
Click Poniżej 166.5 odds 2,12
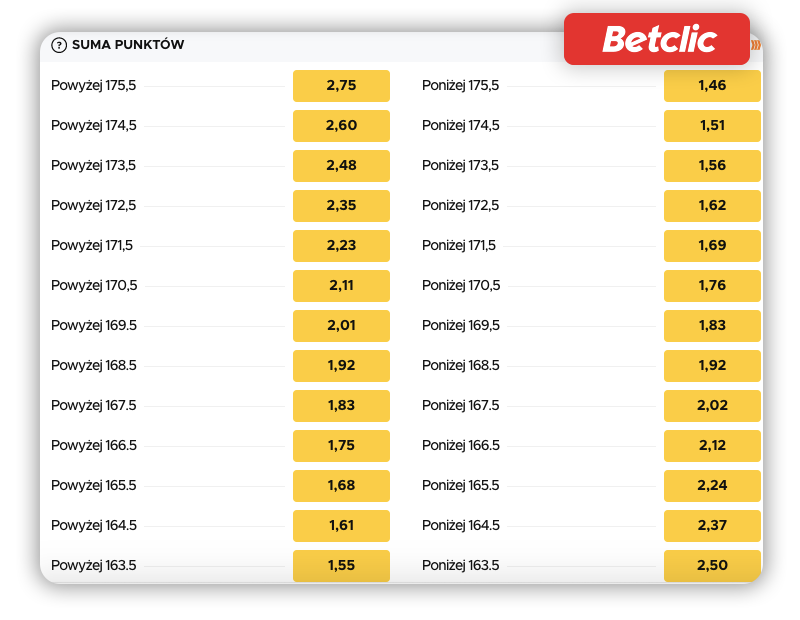(x=712, y=446)
